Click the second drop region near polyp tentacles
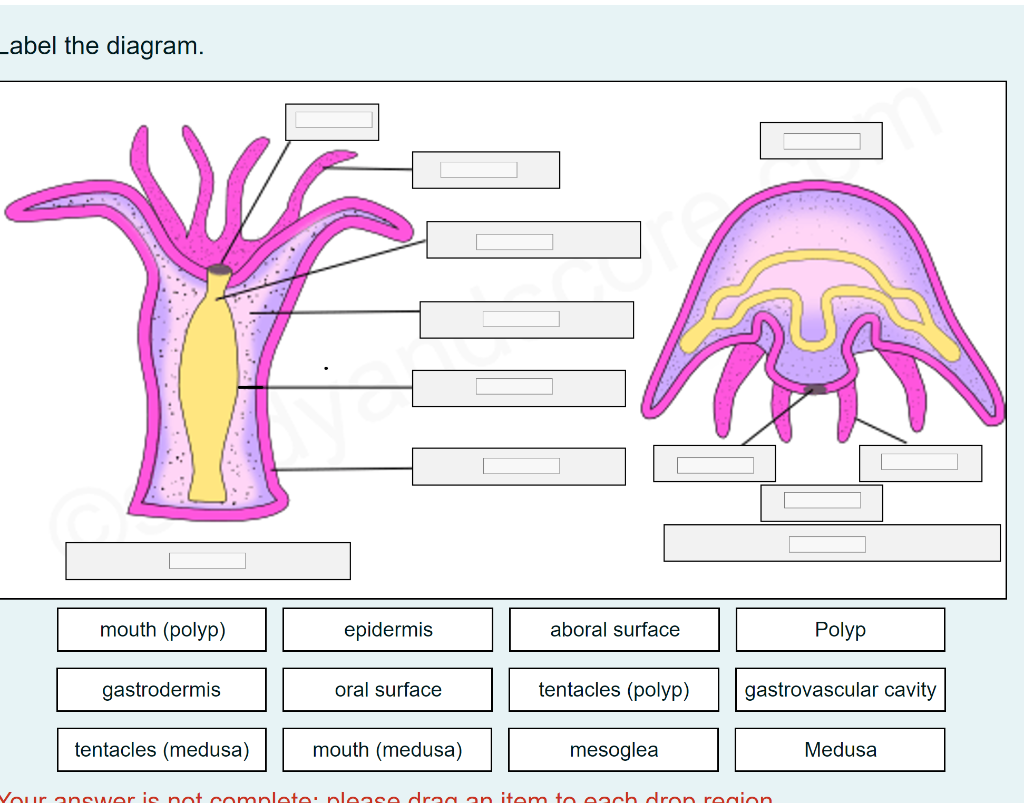 (x=485, y=169)
